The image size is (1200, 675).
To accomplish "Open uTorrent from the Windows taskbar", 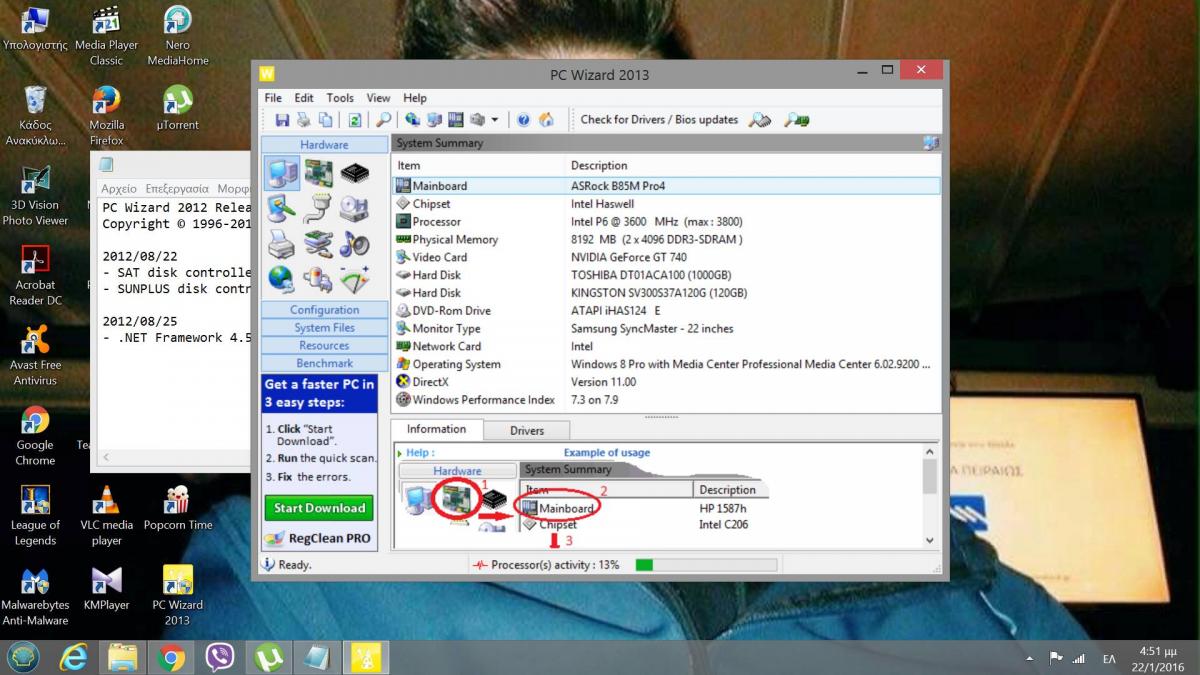I will click(x=267, y=657).
